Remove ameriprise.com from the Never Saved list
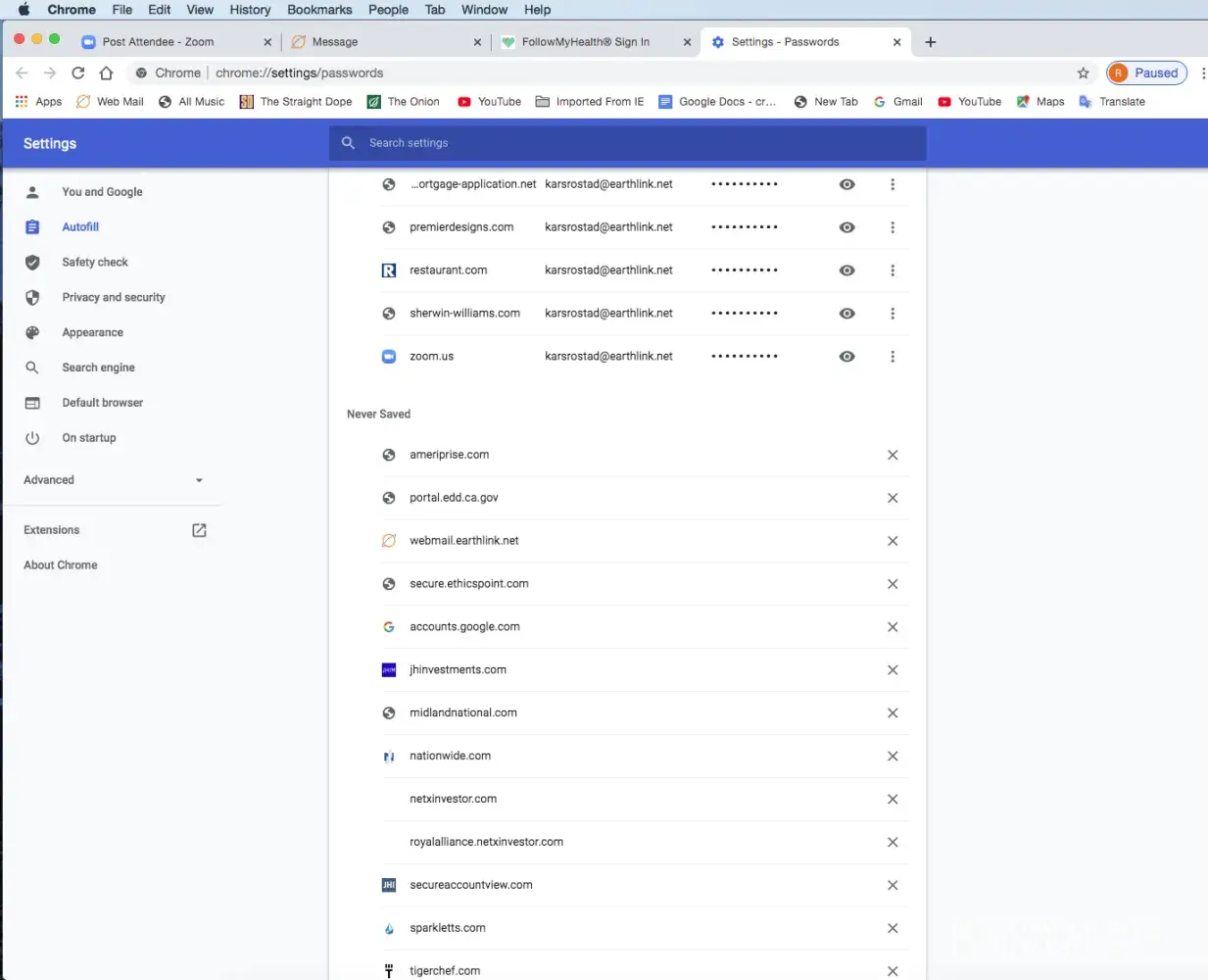The width and height of the screenshot is (1208, 980). 892,455
